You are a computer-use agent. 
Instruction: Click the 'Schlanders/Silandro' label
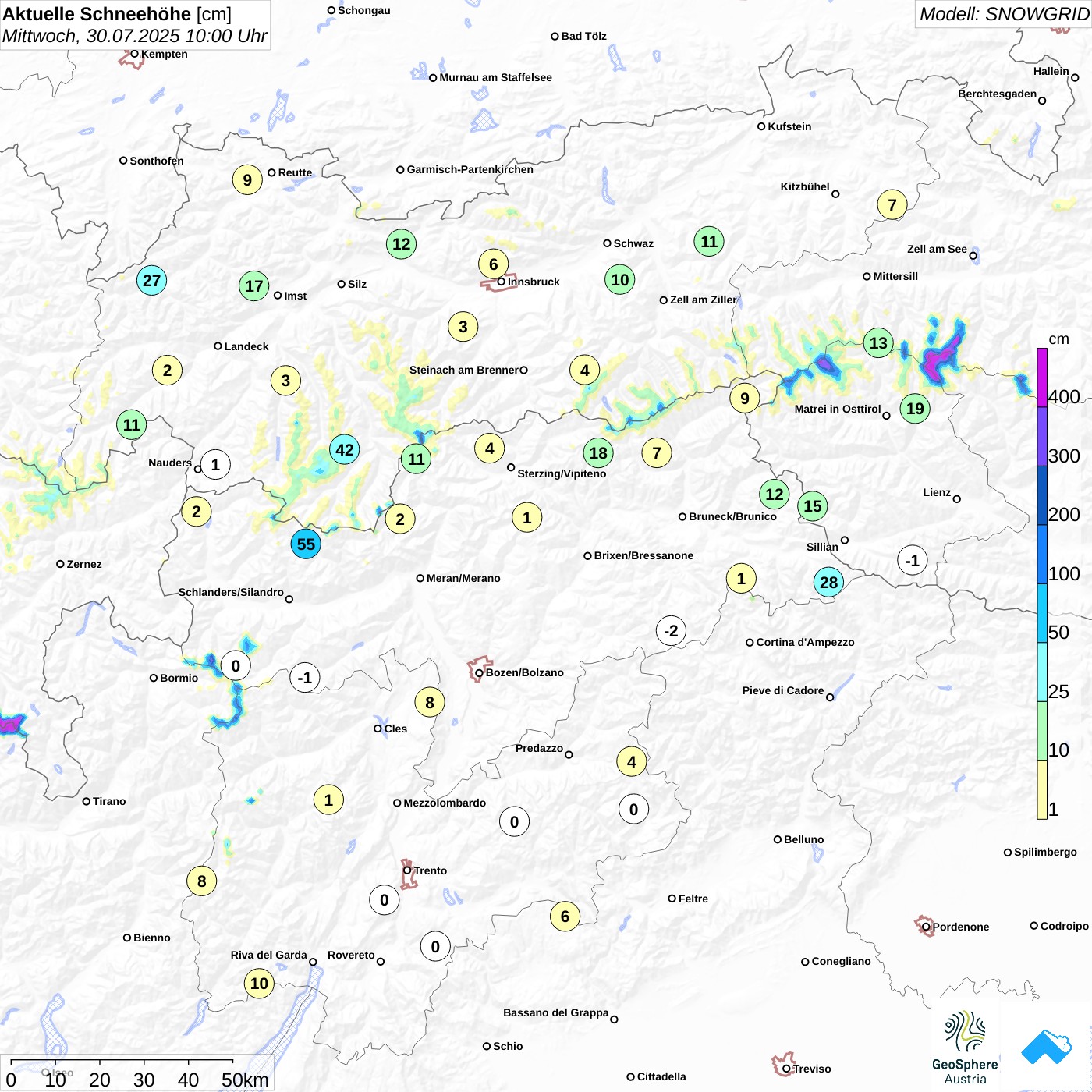[x=231, y=592]
